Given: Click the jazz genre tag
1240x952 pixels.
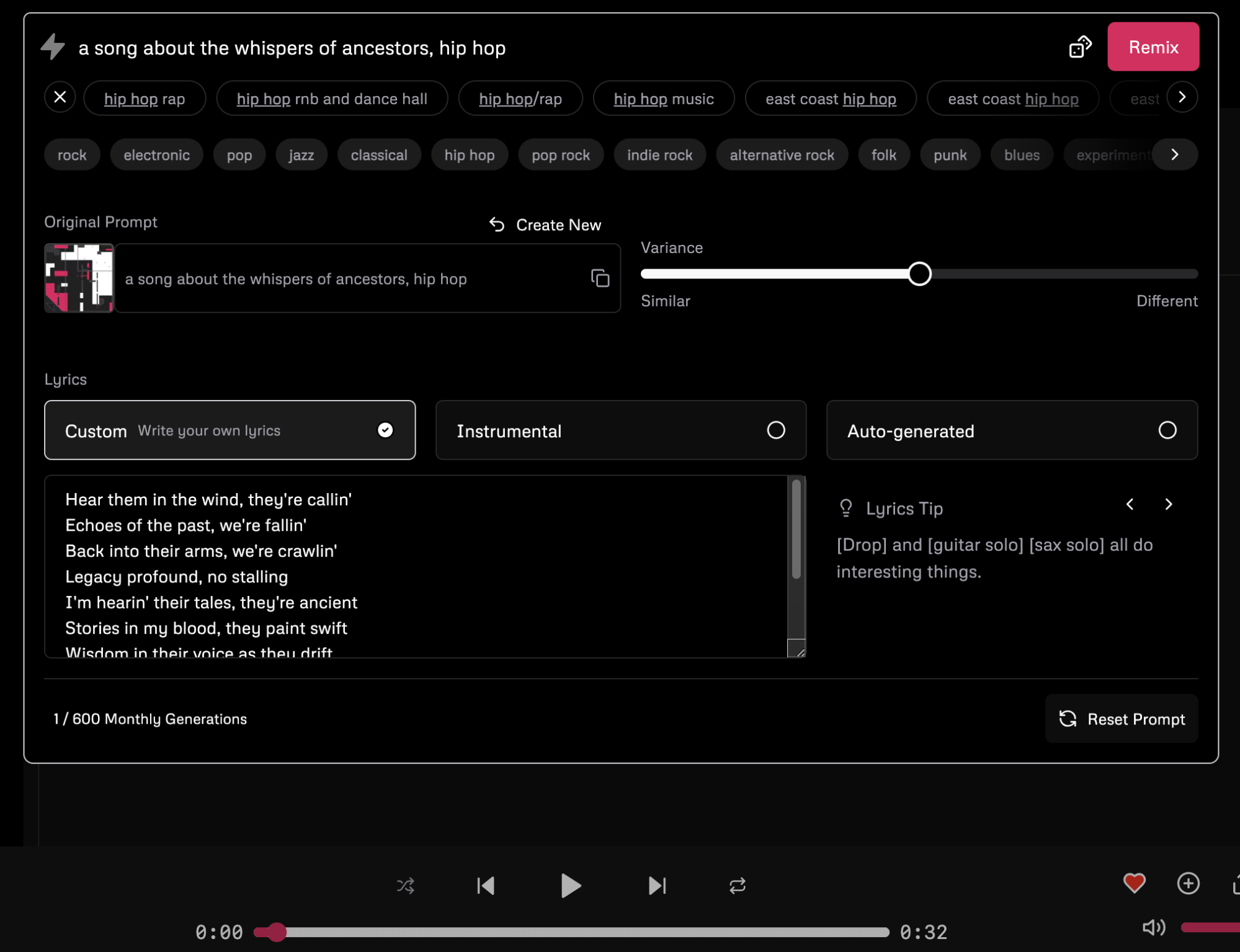Looking at the screenshot, I should pyautogui.click(x=301, y=155).
